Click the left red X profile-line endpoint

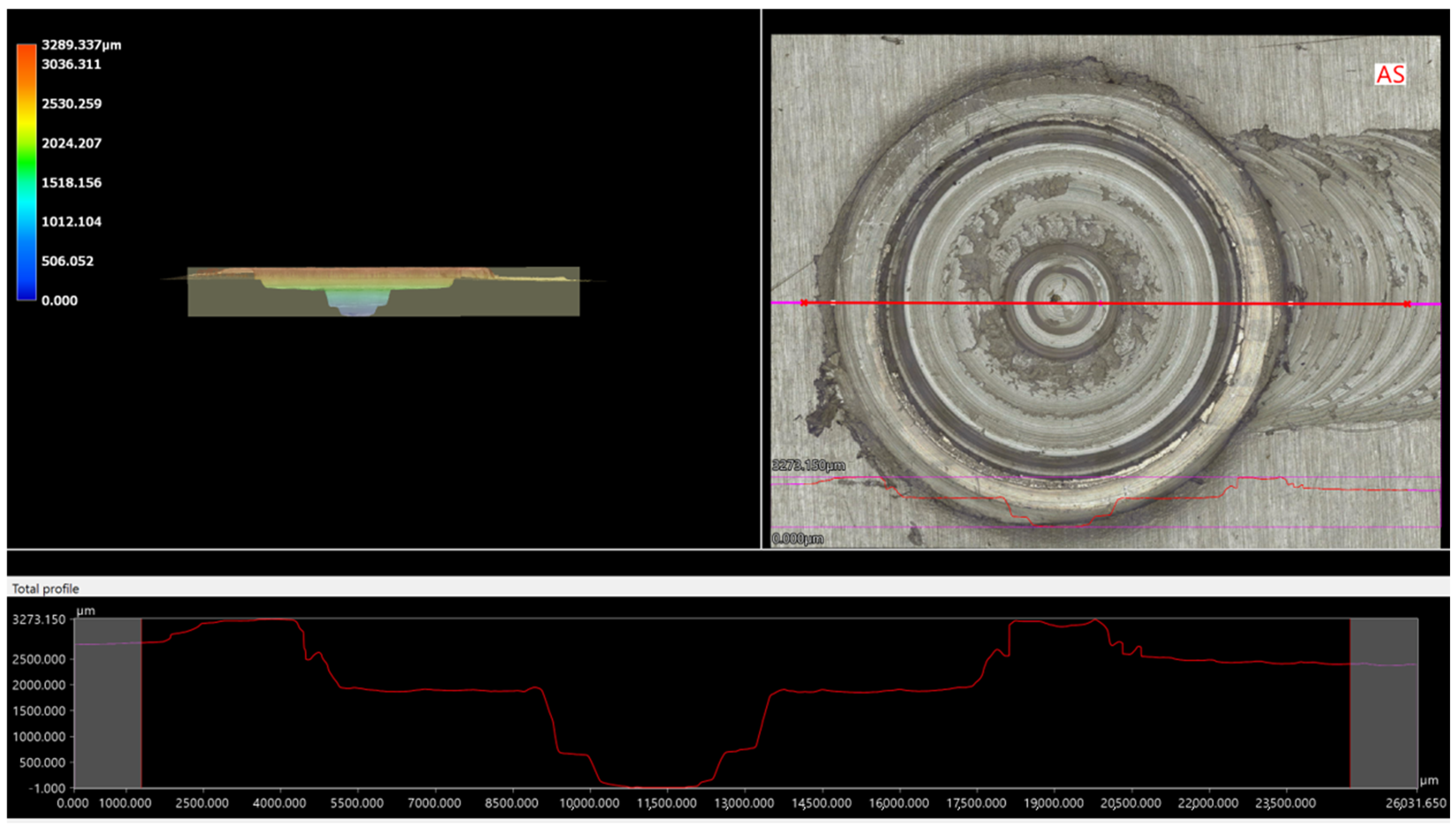click(x=804, y=303)
